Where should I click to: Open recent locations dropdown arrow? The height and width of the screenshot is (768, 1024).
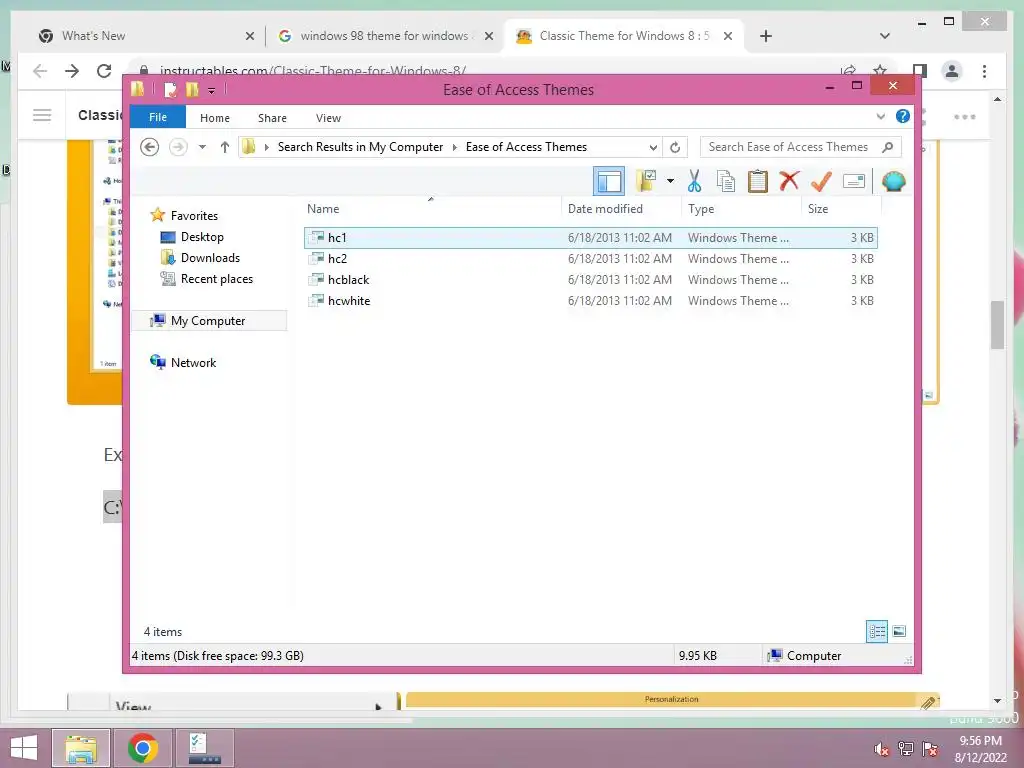coord(202,147)
